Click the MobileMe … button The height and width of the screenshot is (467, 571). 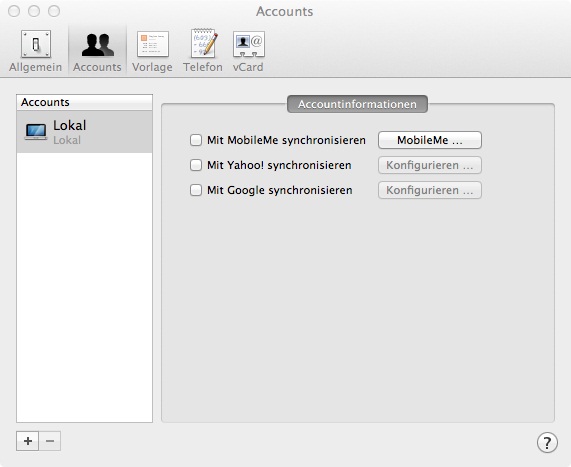tap(430, 140)
